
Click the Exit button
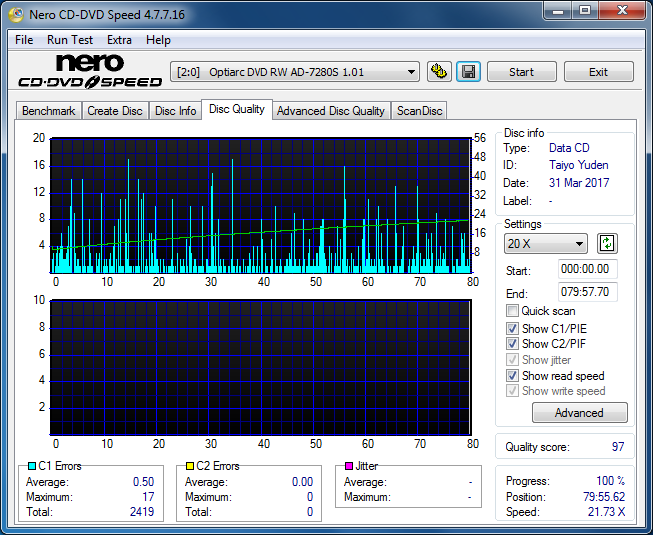point(598,72)
